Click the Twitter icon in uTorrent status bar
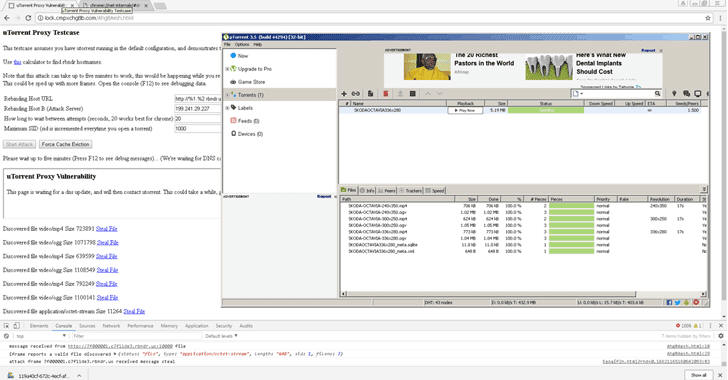The image size is (728, 380). [678, 302]
